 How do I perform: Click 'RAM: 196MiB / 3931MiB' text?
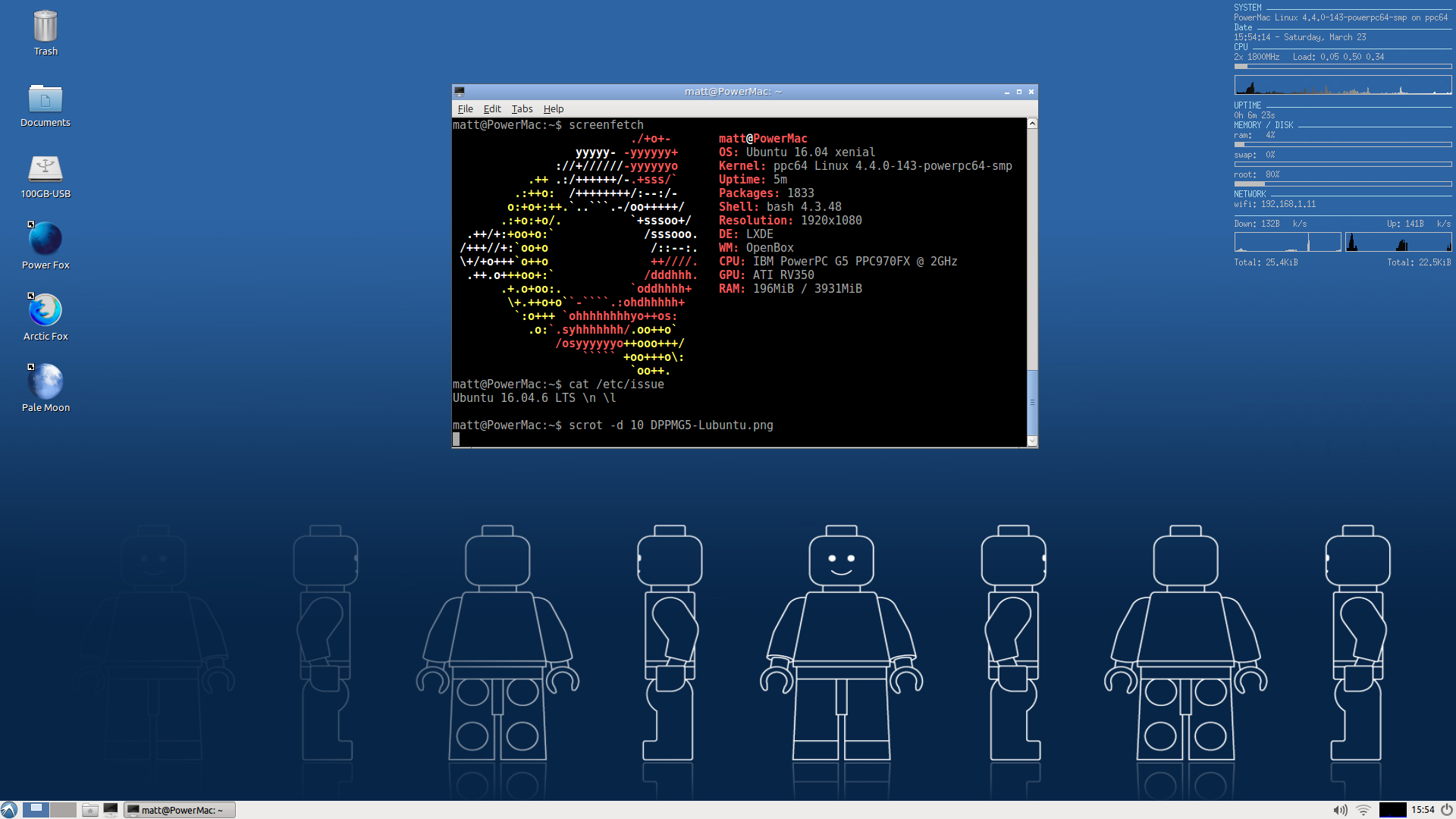[790, 289]
